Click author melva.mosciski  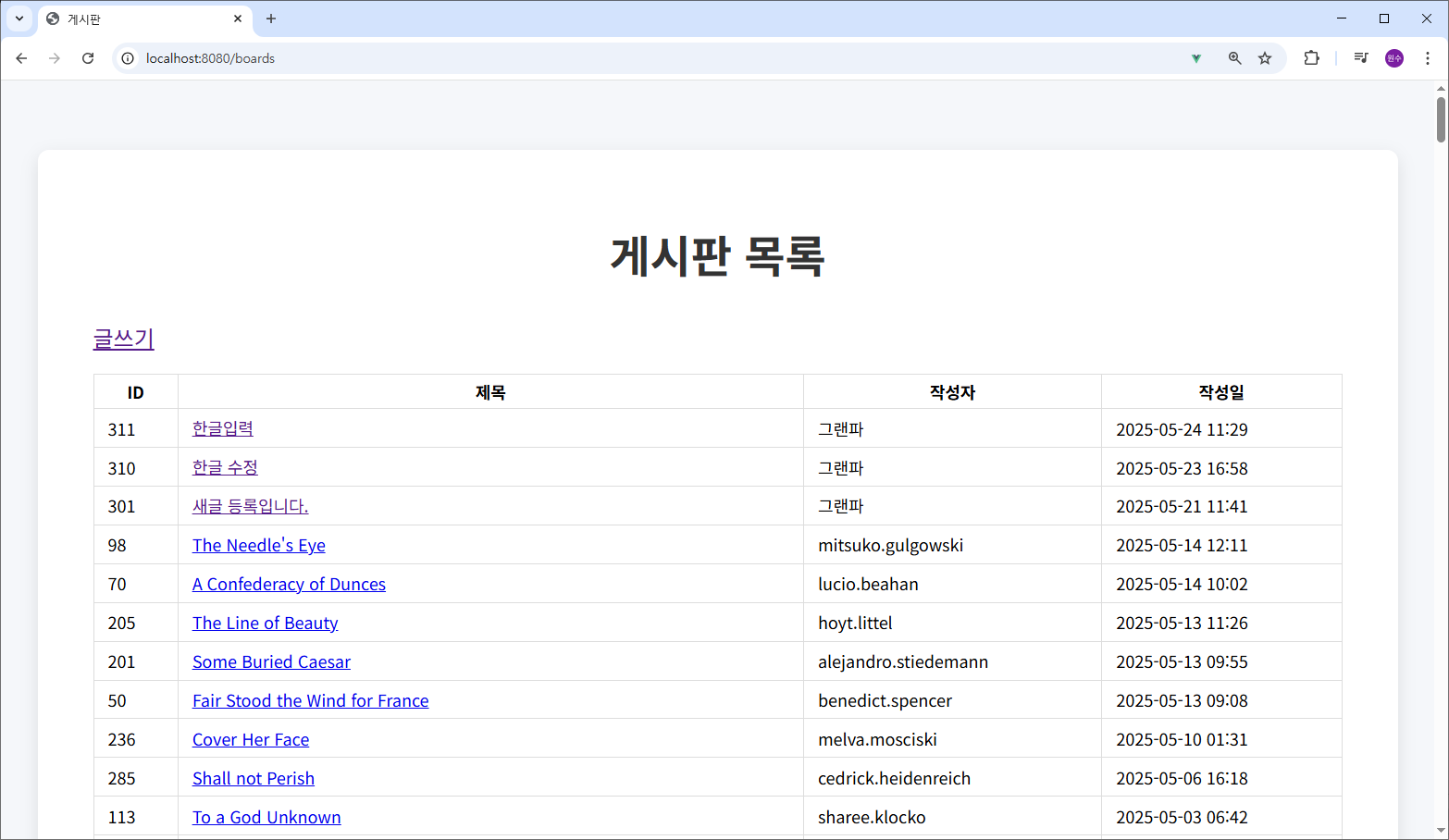877,739
